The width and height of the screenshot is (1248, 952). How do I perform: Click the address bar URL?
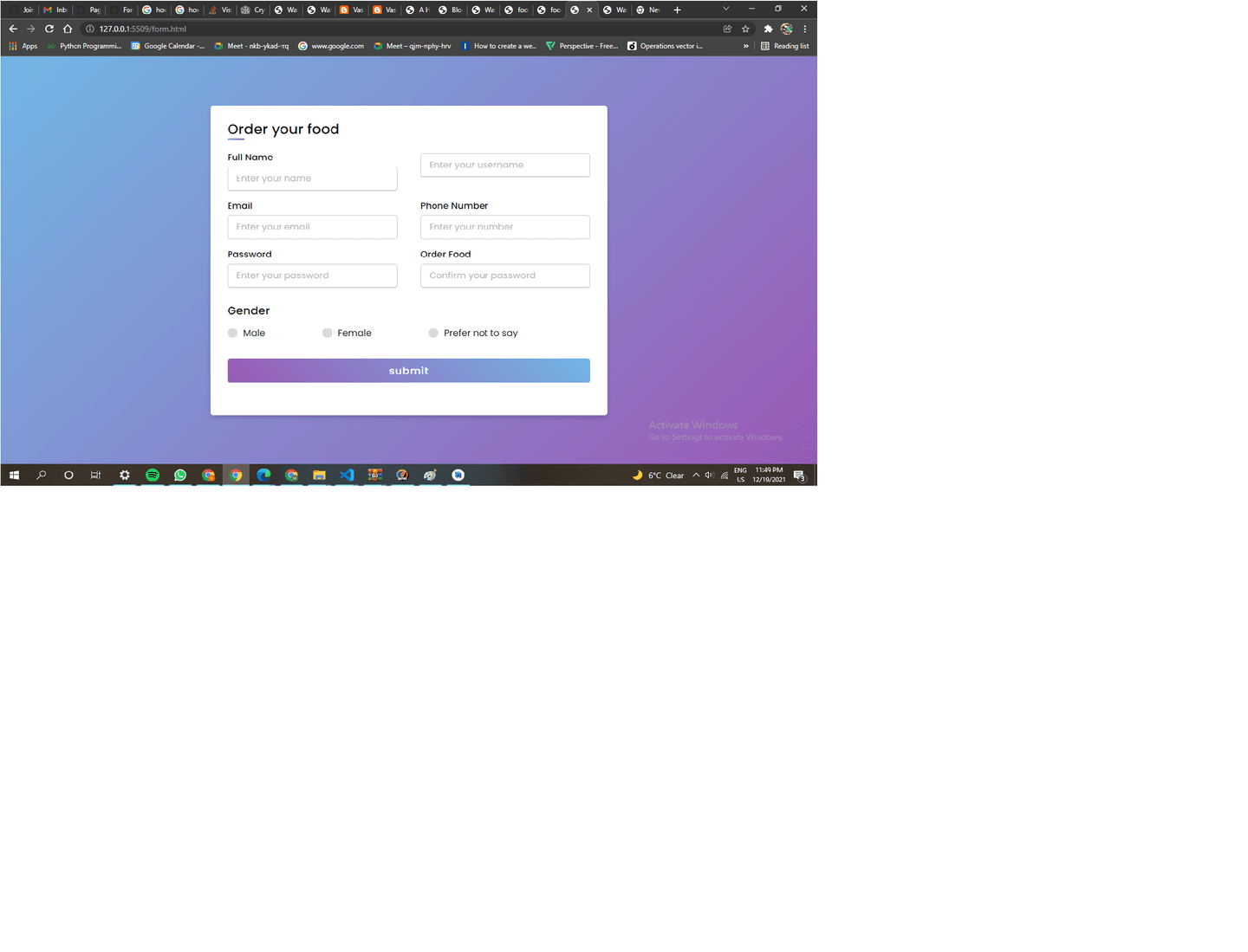point(143,29)
